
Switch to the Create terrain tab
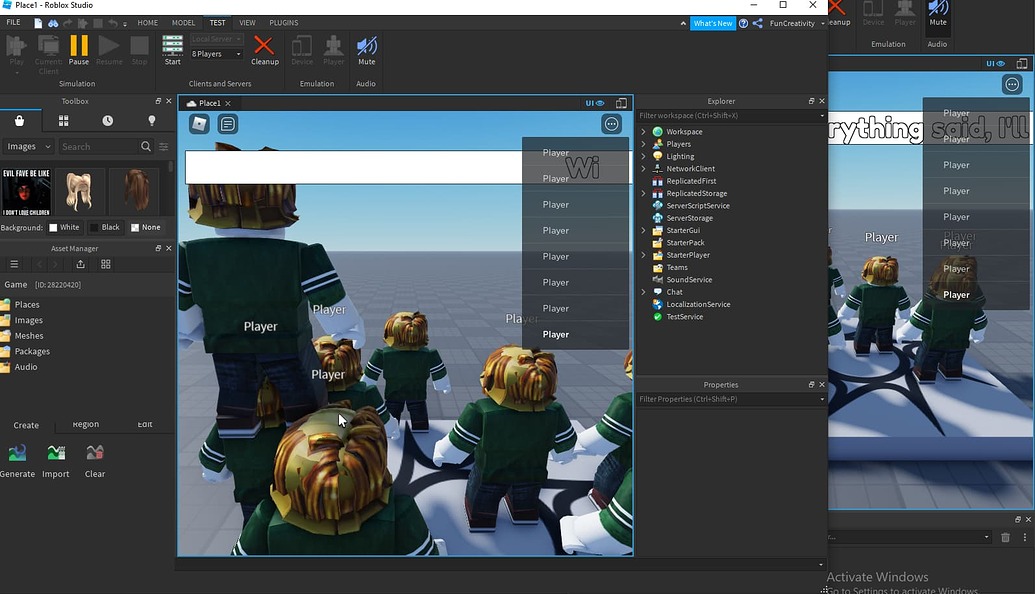click(x=26, y=425)
